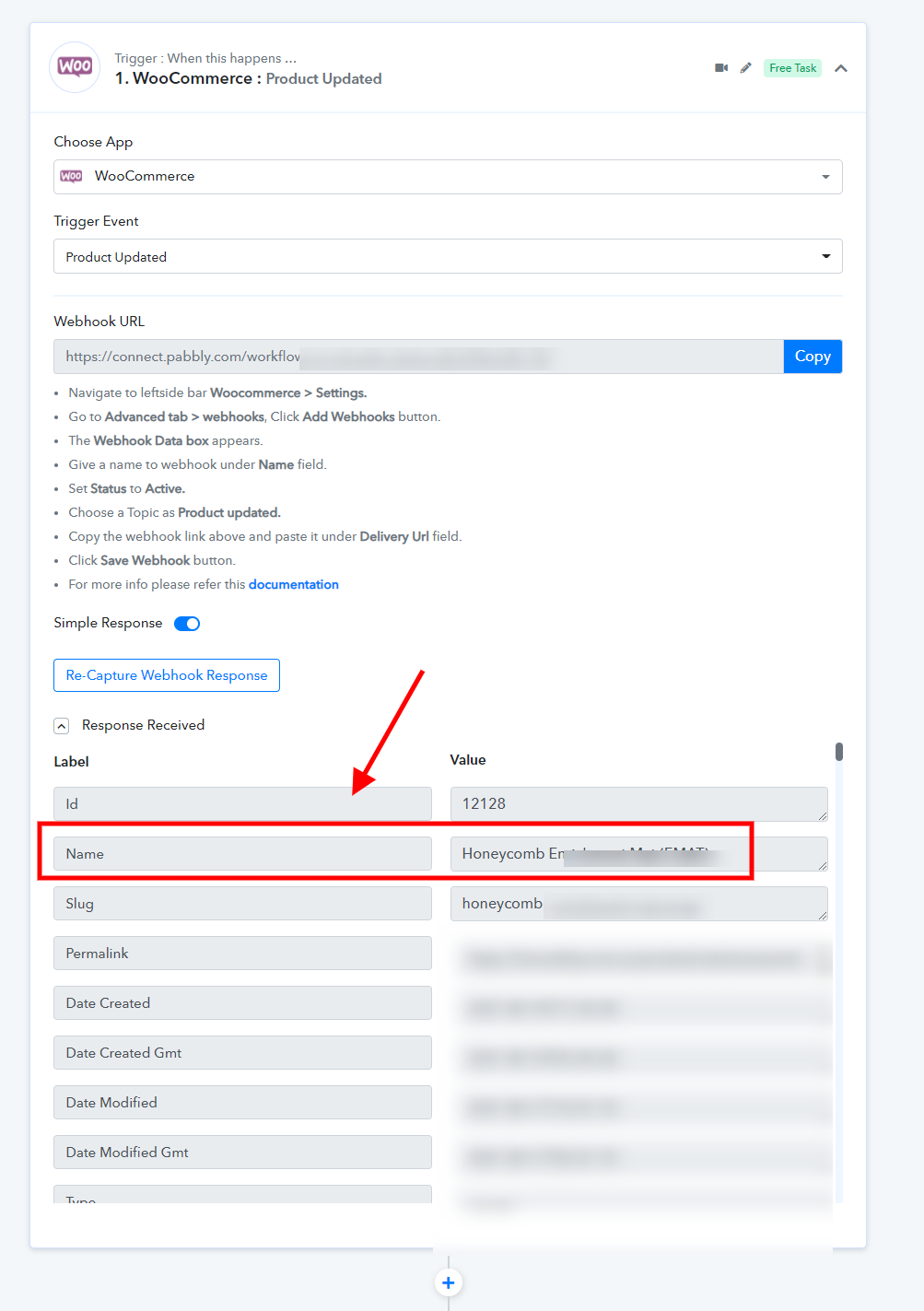Image resolution: width=924 pixels, height=1311 pixels.
Task: Click the Date Created label field
Action: [242, 1003]
